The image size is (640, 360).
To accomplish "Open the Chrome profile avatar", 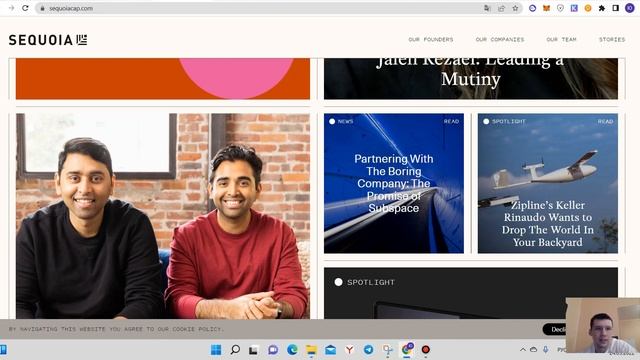I will tap(630, 8).
